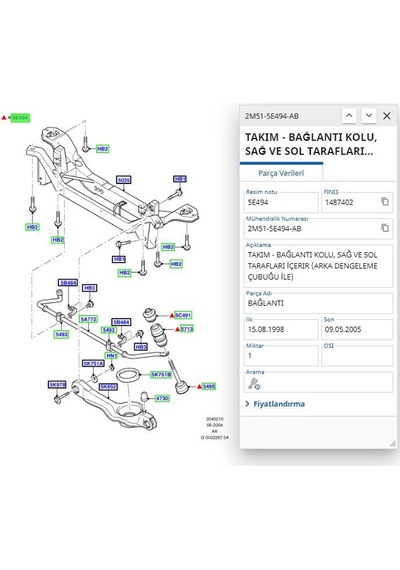
Task: Select the 5495 link callout
Action: (209, 386)
